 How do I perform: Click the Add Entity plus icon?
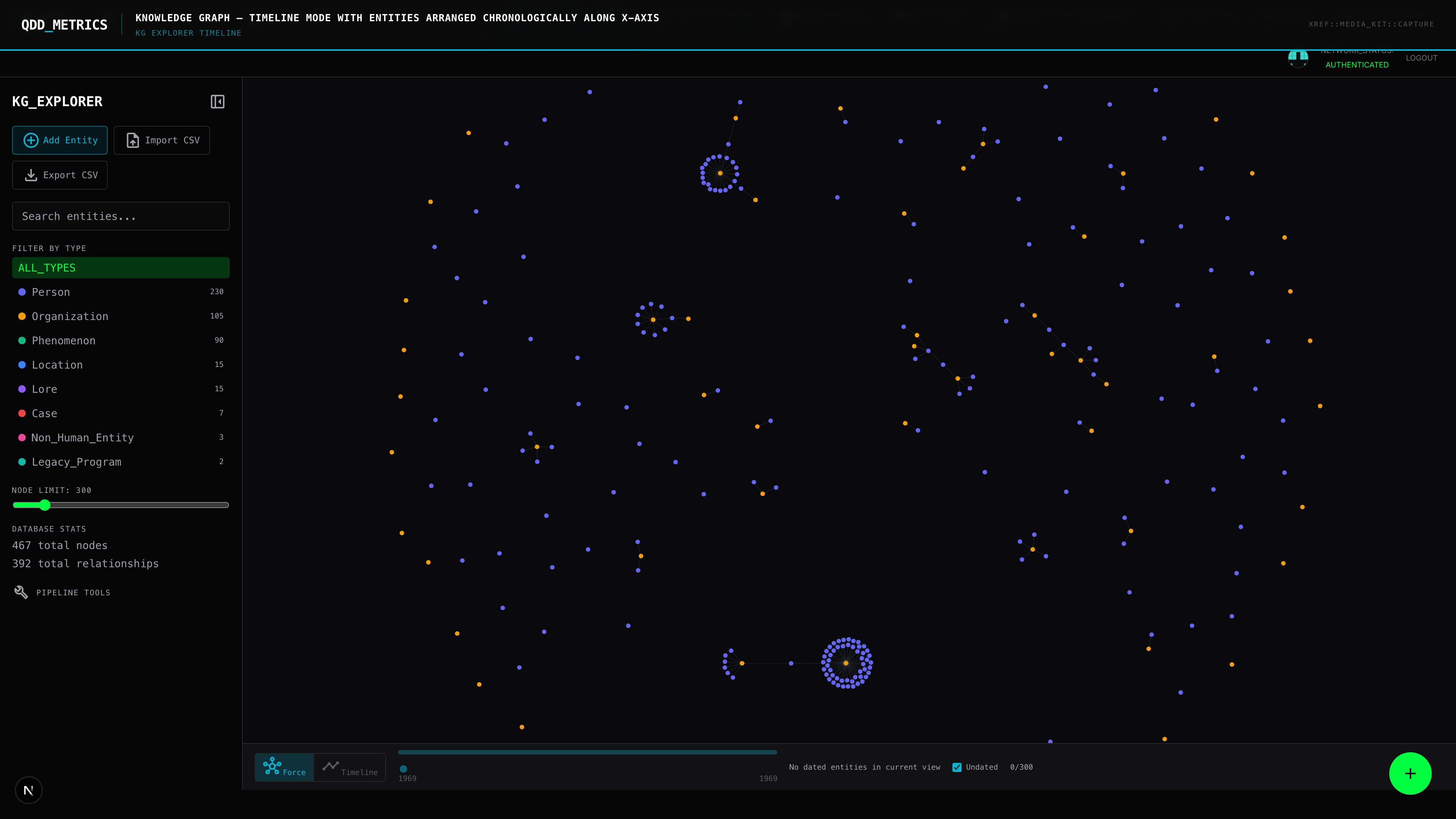(x=31, y=140)
